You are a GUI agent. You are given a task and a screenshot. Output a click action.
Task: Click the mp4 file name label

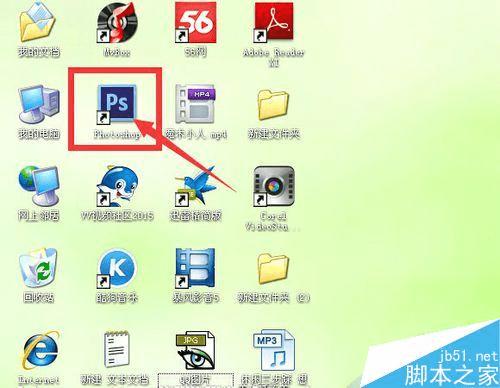coord(196,134)
